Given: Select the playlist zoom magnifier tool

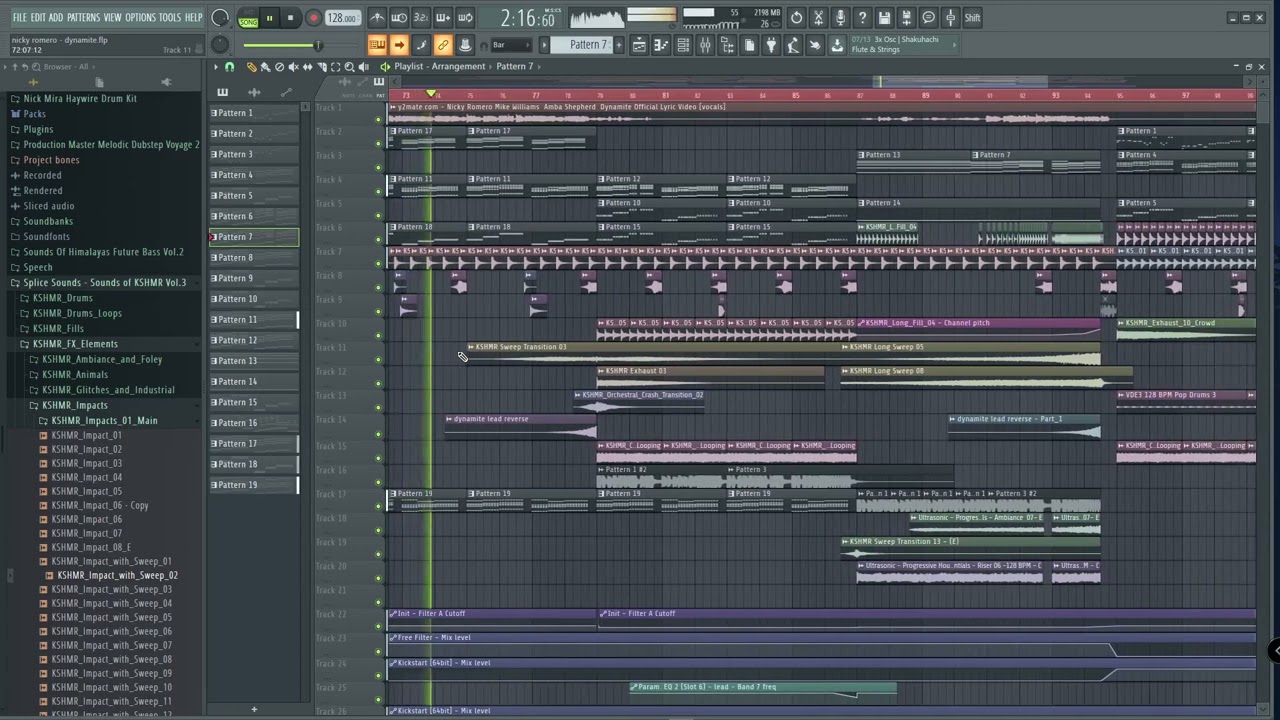Looking at the screenshot, I should click(x=349, y=67).
